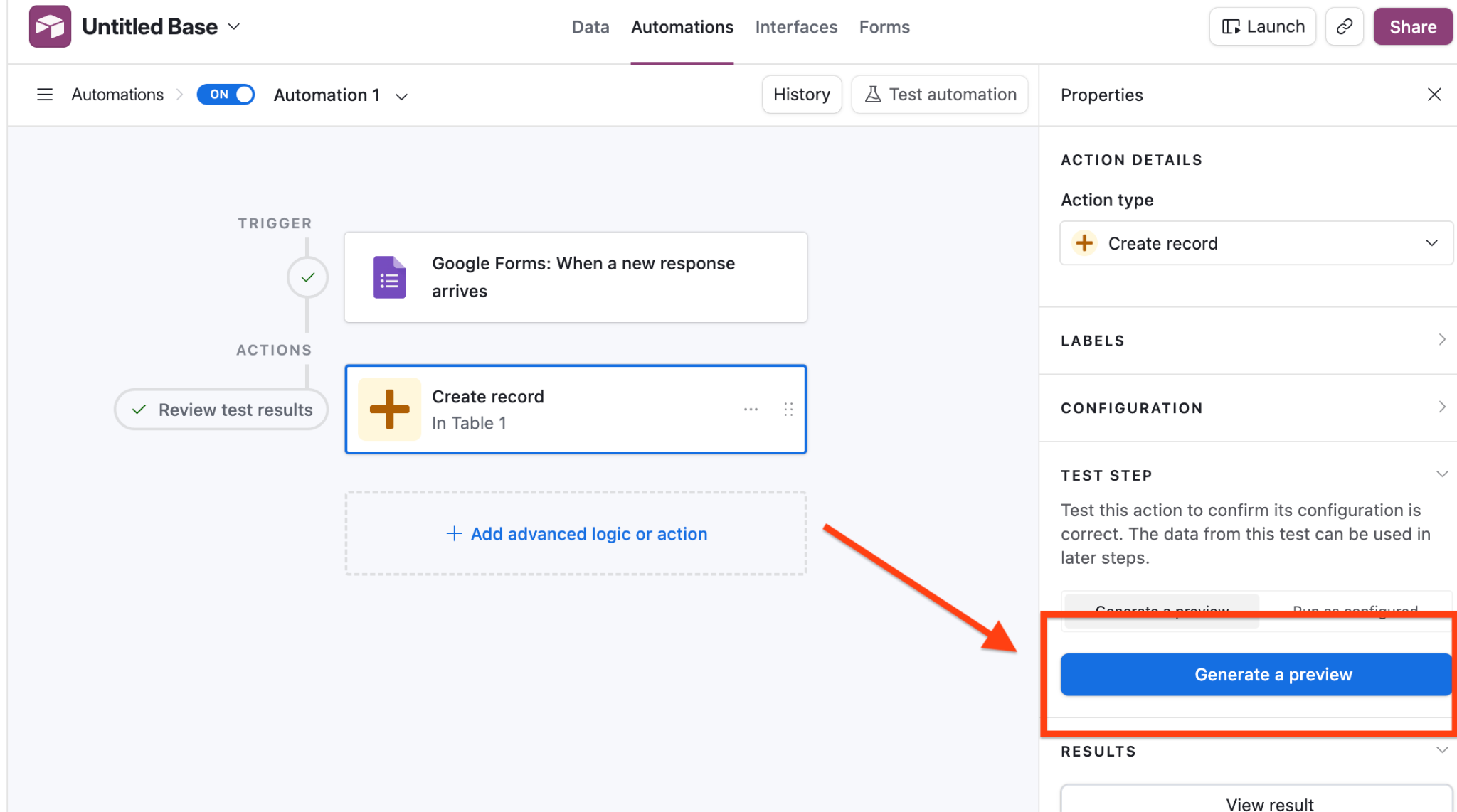The height and width of the screenshot is (812, 1457).
Task: Click the Airtable base logo icon
Action: (x=48, y=26)
